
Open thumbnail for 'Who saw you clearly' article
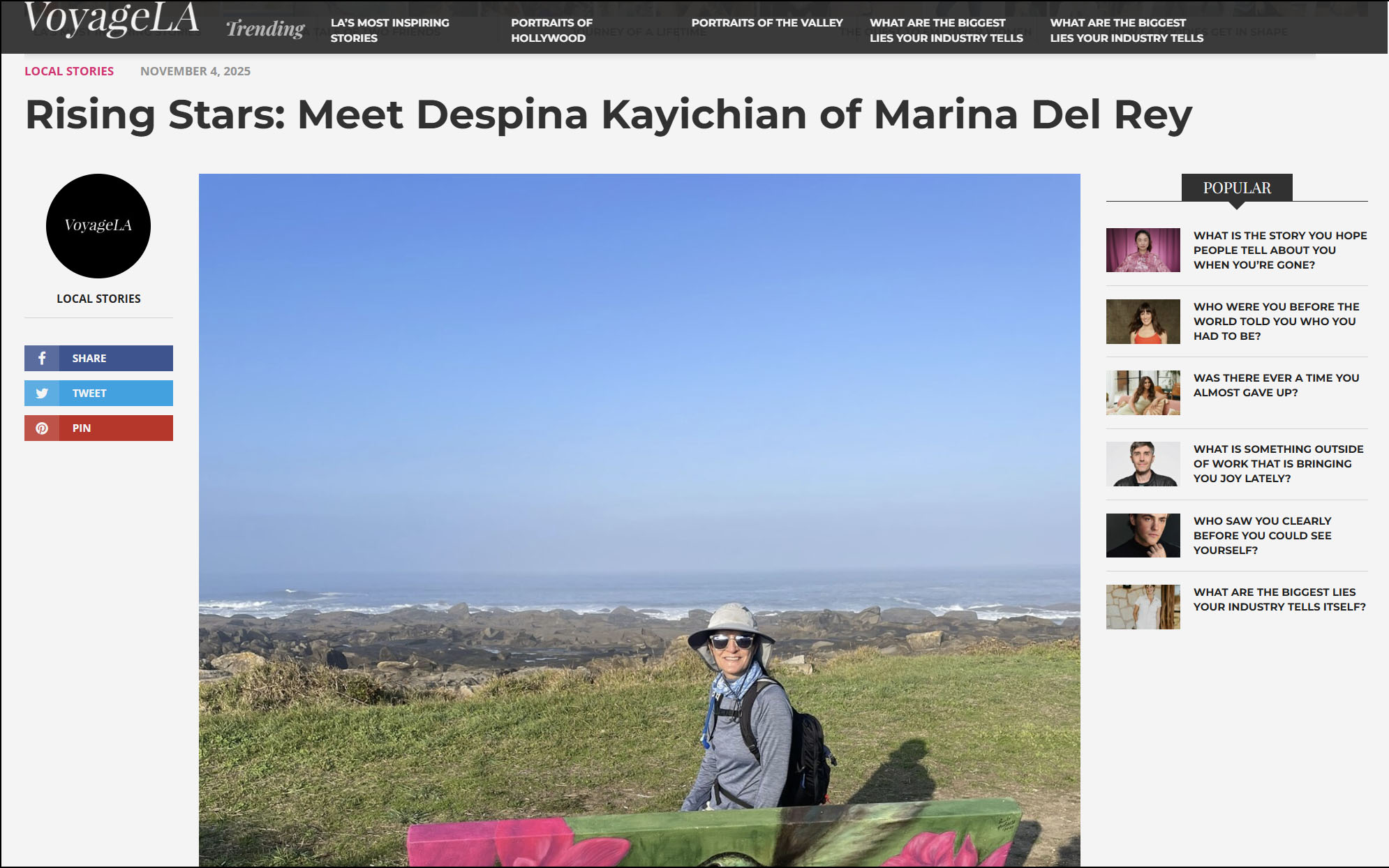click(x=1143, y=535)
